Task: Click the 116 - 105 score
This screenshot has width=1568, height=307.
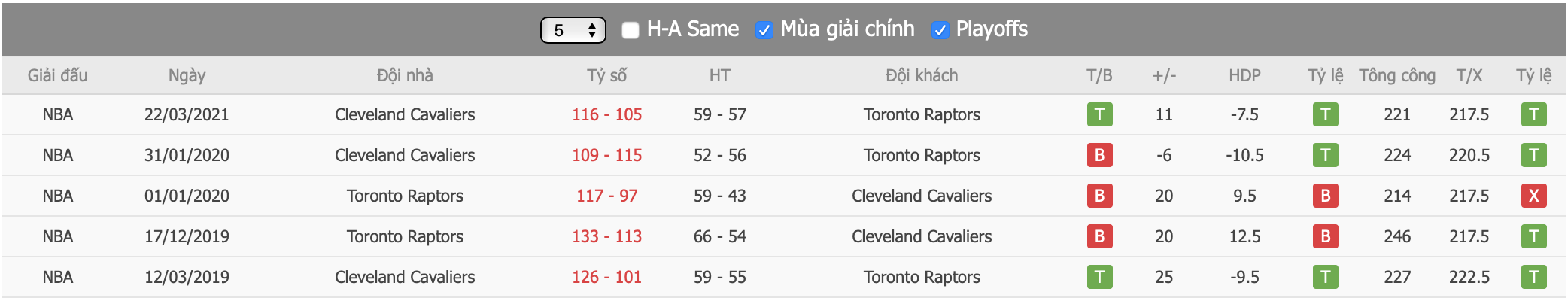Action: point(606,114)
